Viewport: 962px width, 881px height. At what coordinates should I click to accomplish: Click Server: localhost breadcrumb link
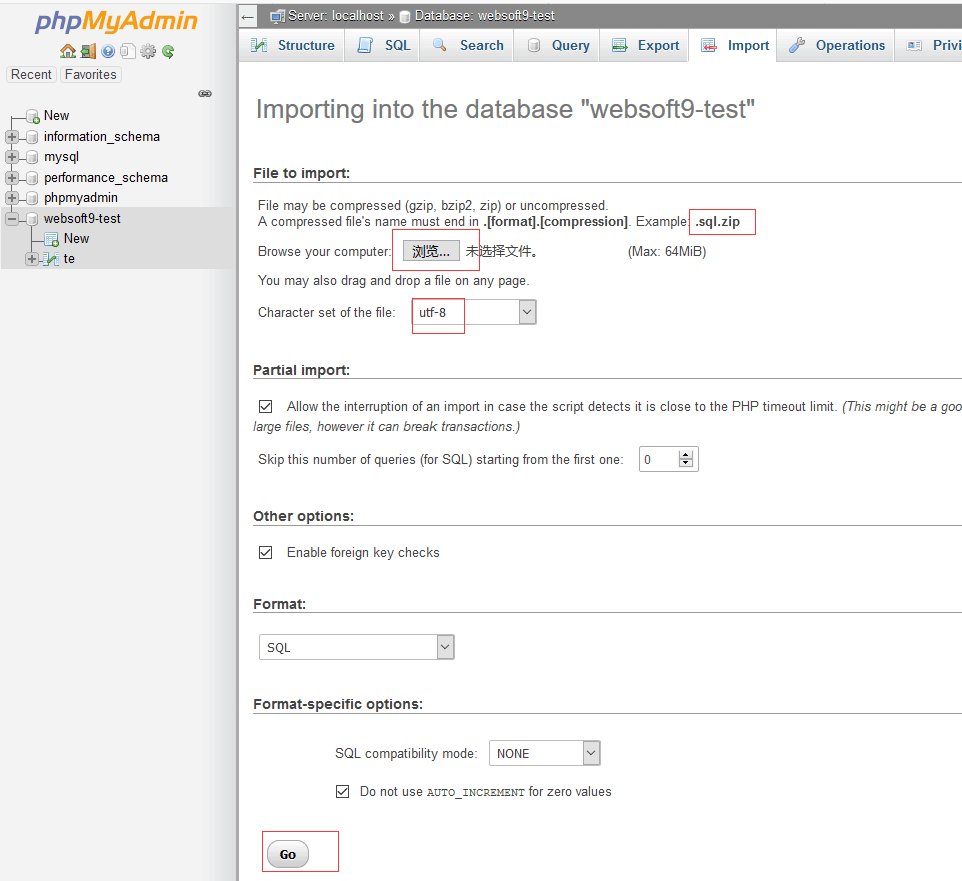coord(336,16)
